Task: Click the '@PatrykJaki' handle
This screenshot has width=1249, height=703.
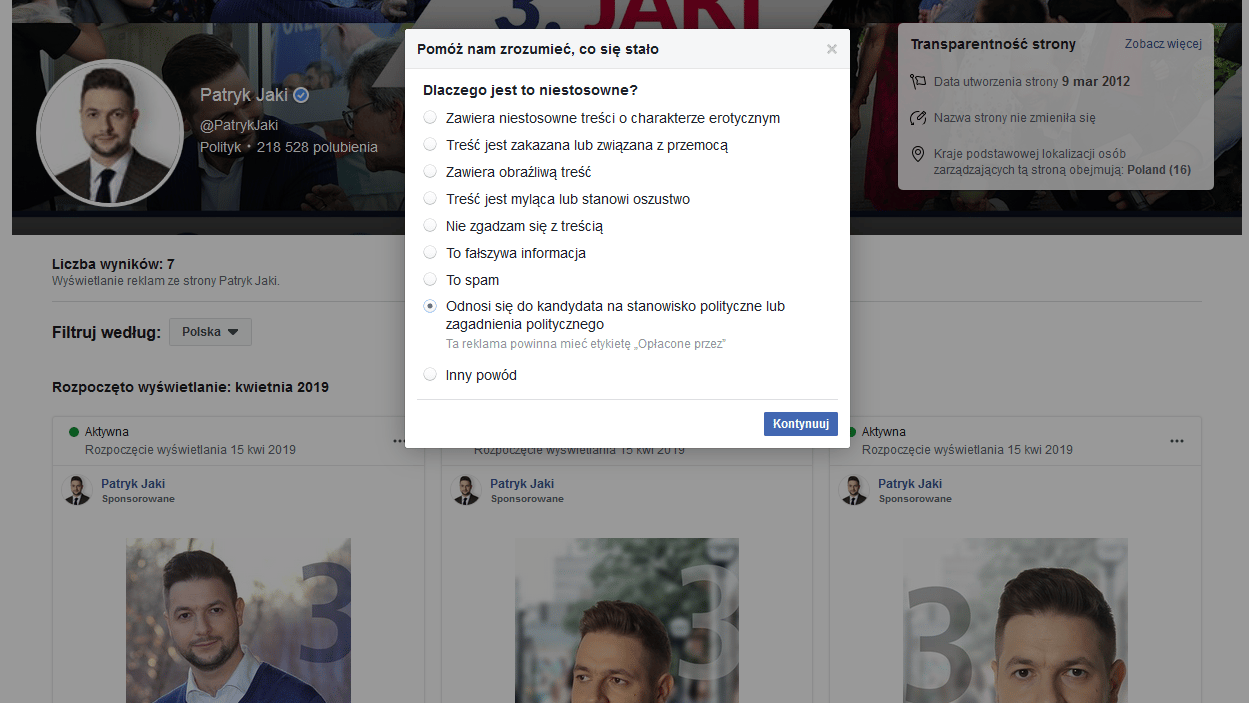Action: (239, 125)
